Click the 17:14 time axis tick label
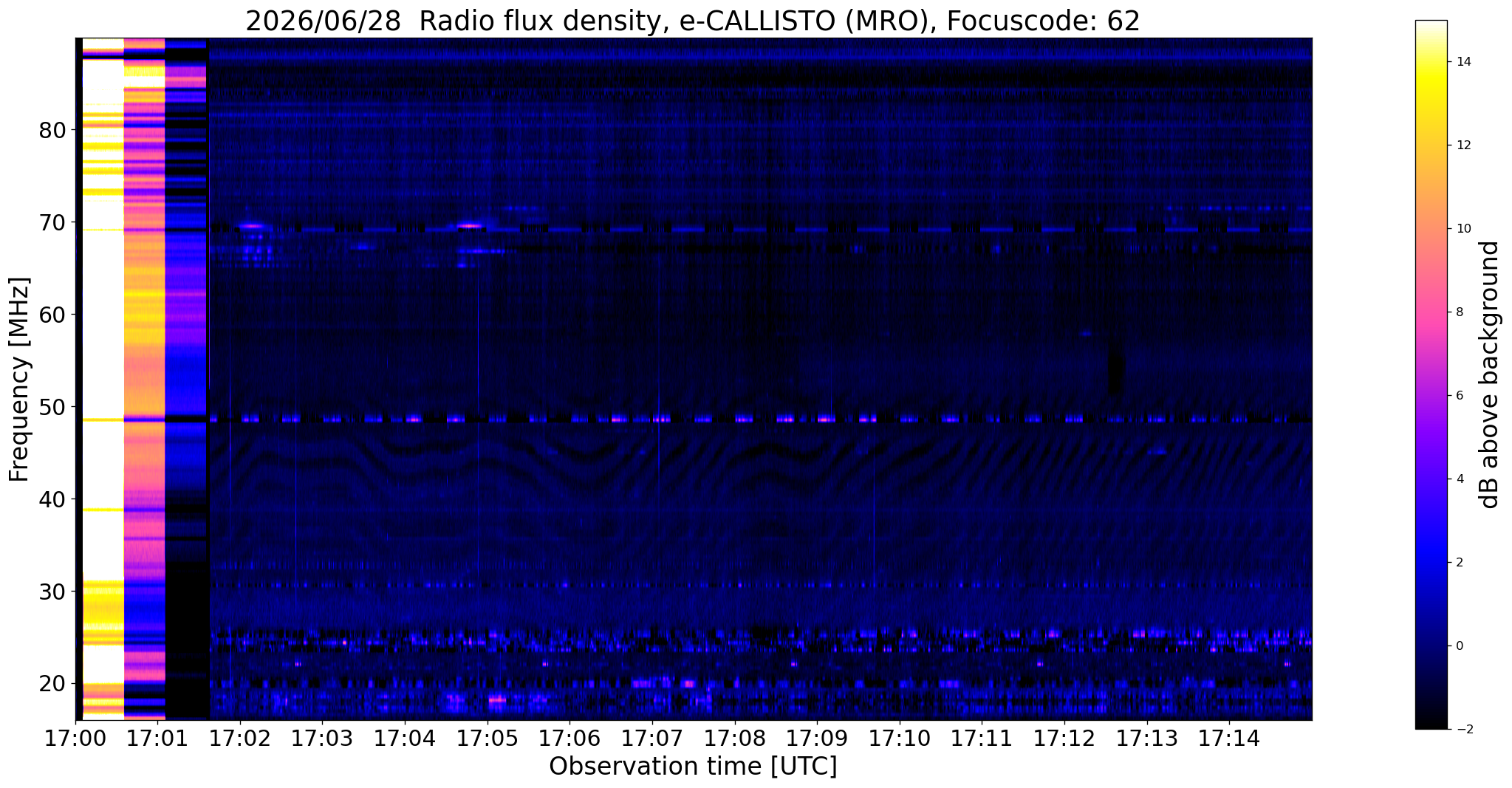Screen dimensions: 1512x788 pyautogui.click(x=1229, y=737)
